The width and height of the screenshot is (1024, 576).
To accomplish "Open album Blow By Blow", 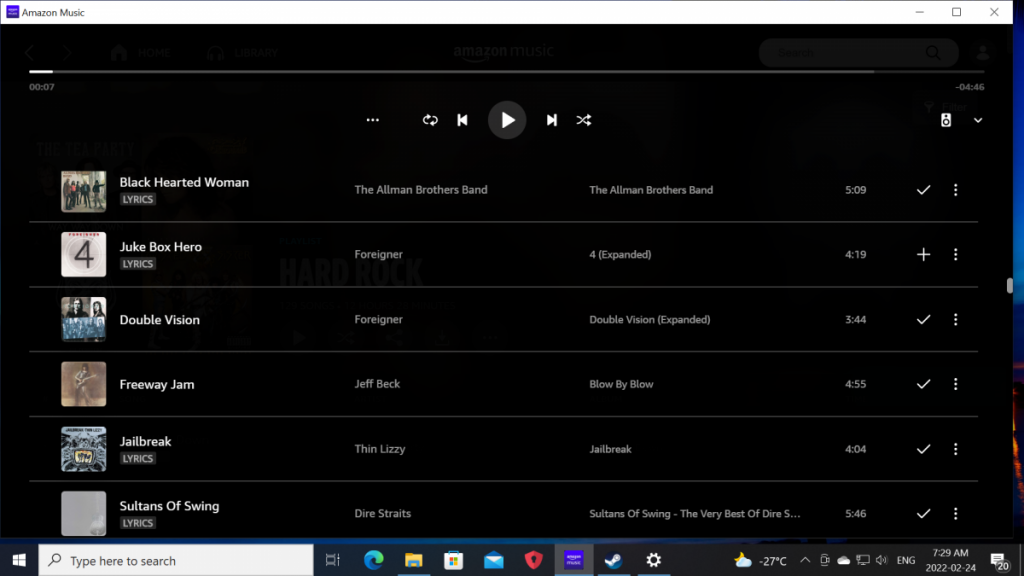I will point(621,384).
